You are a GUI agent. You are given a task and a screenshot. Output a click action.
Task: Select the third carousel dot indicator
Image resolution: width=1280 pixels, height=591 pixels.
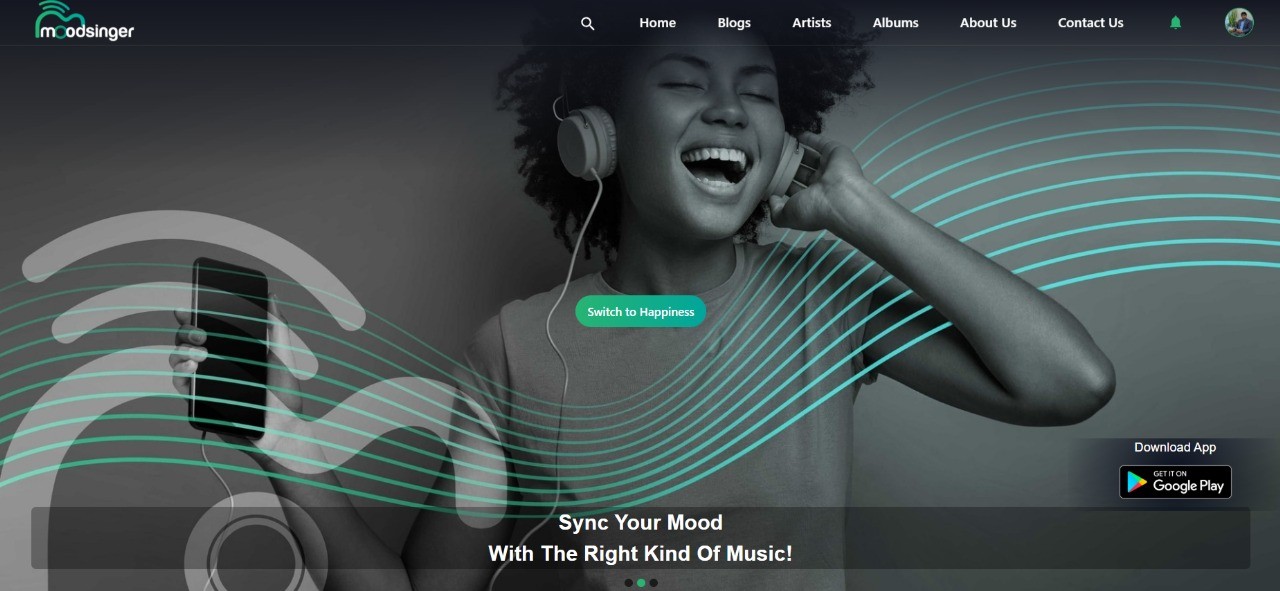click(x=654, y=583)
